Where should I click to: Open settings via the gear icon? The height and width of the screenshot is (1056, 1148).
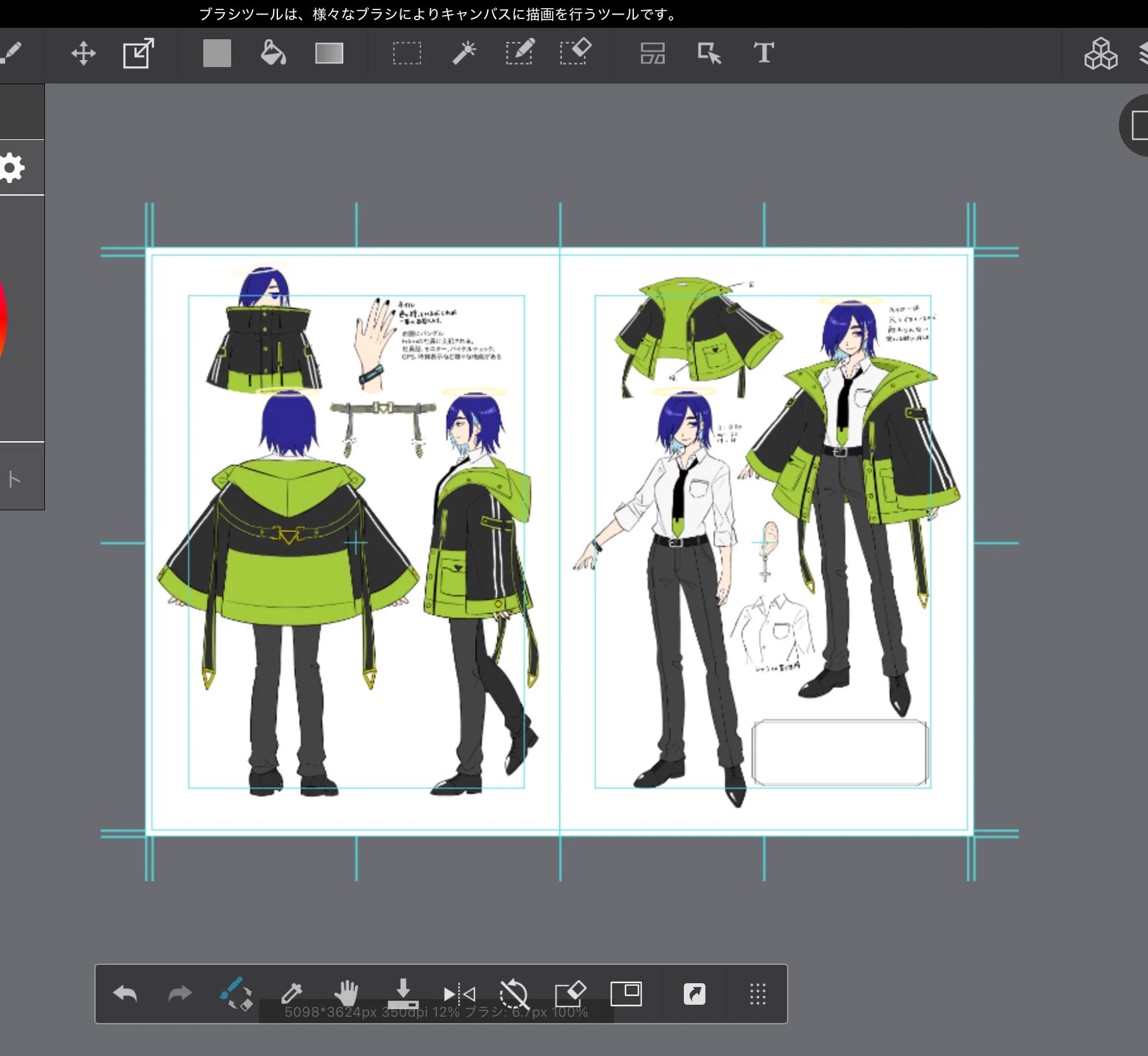coord(11,168)
